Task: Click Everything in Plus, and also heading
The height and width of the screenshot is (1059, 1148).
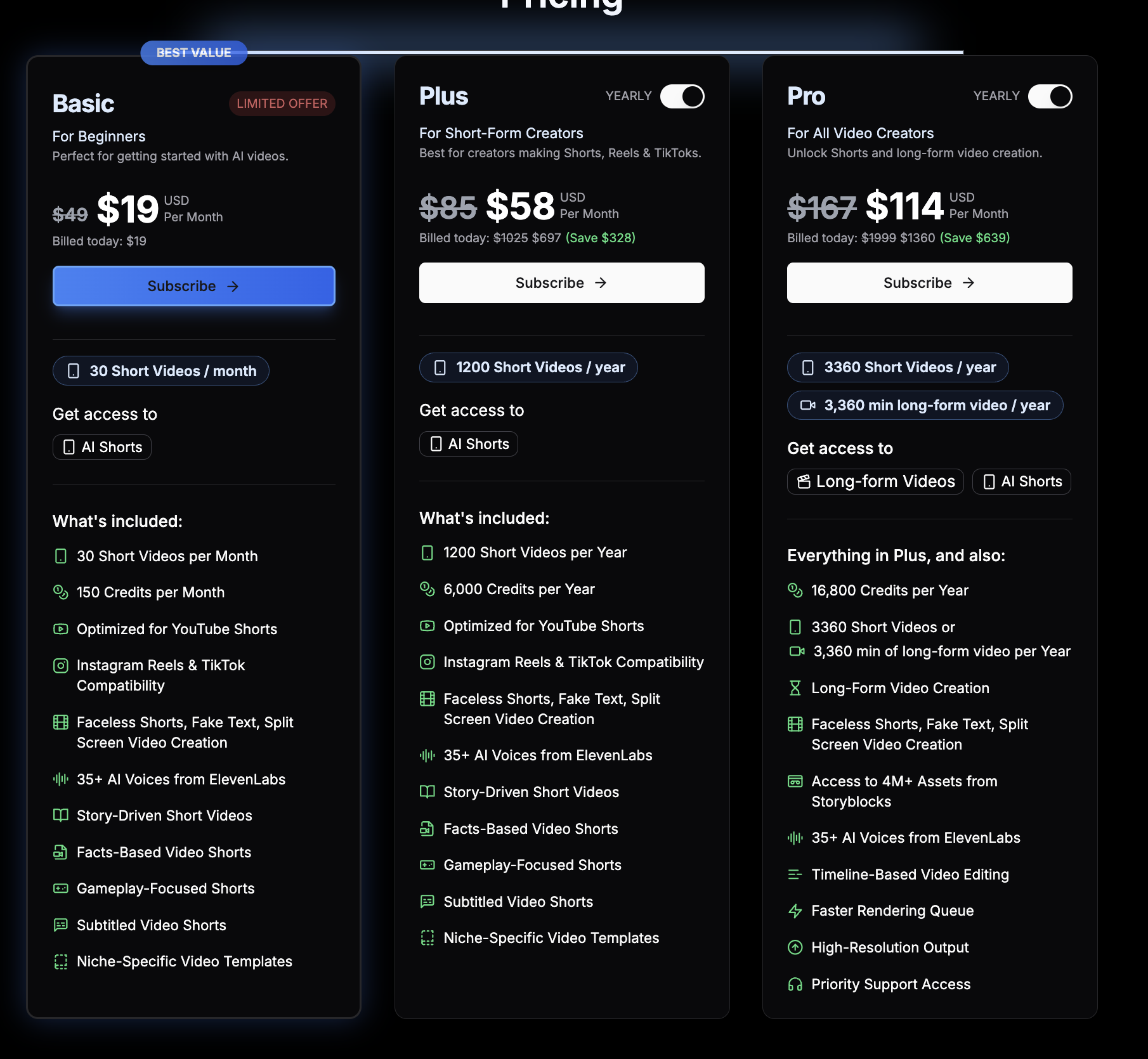Action: (896, 555)
